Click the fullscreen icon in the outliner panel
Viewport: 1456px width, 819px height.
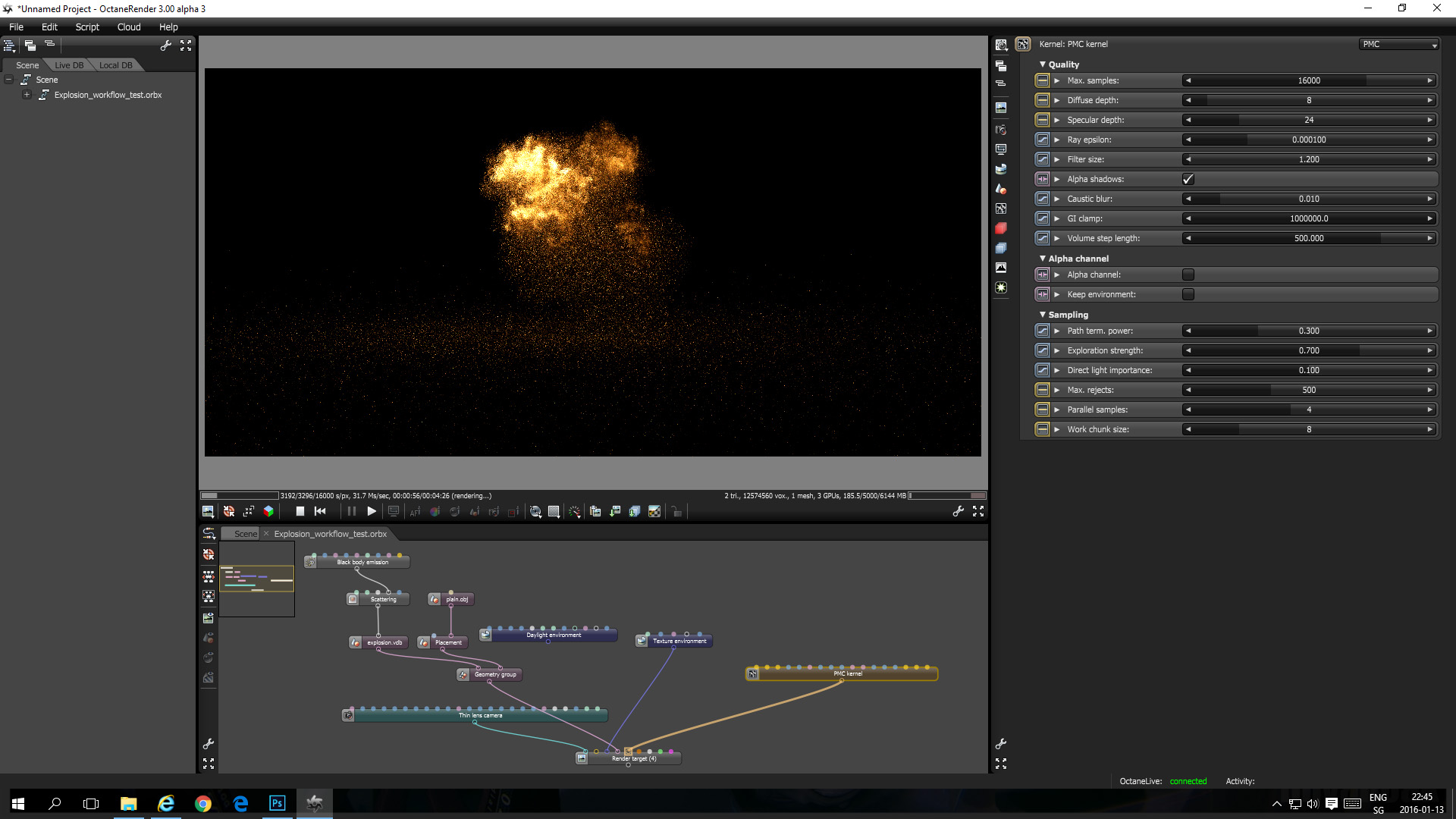pyautogui.click(x=186, y=45)
